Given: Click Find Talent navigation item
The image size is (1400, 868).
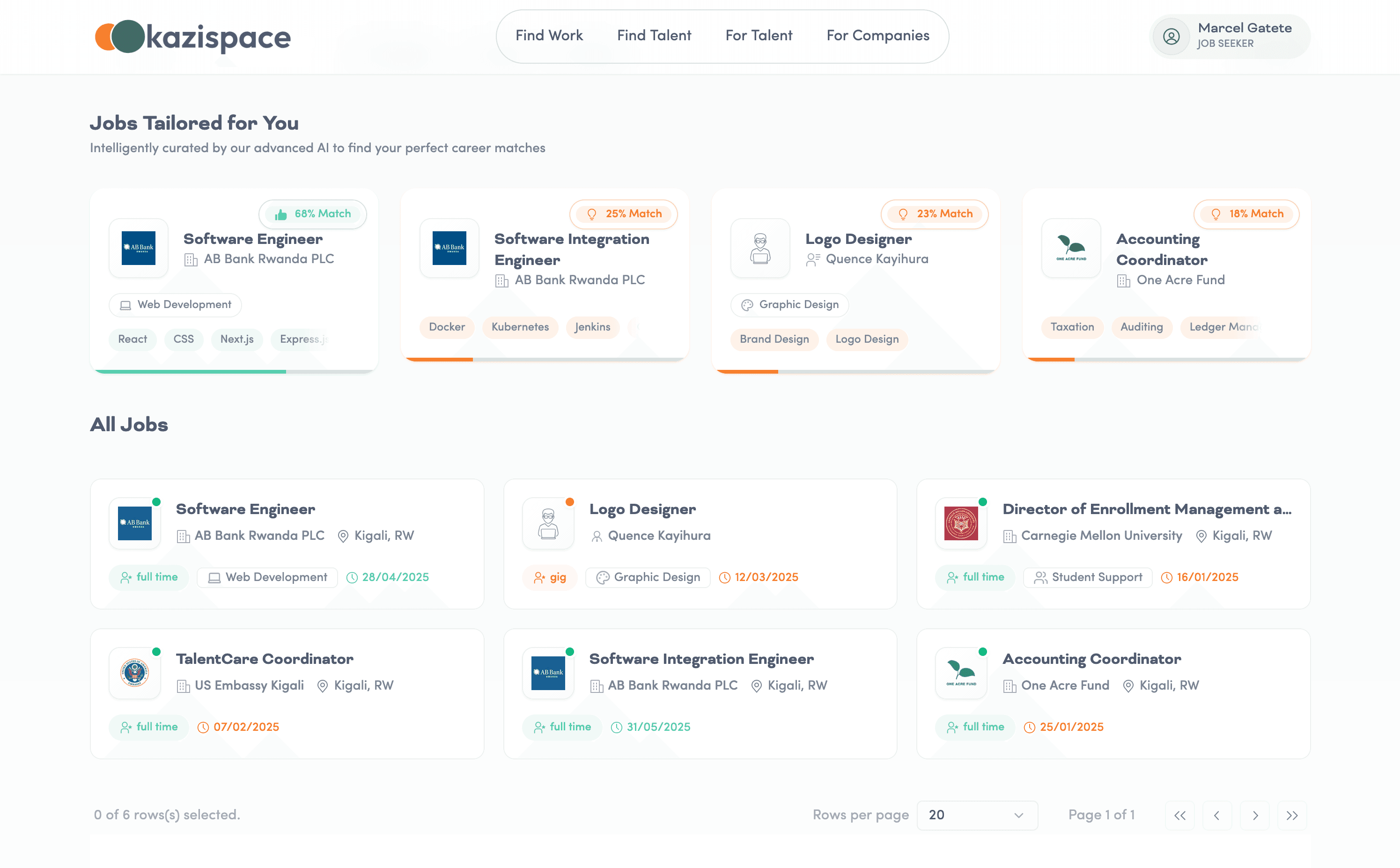Looking at the screenshot, I should point(654,36).
